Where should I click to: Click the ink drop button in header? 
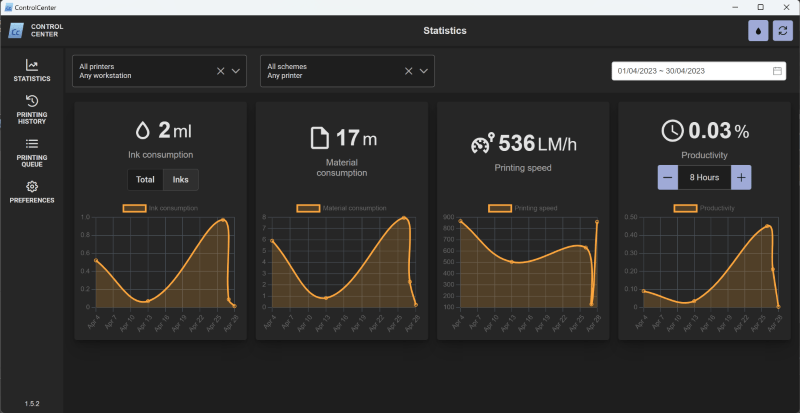[x=758, y=31]
